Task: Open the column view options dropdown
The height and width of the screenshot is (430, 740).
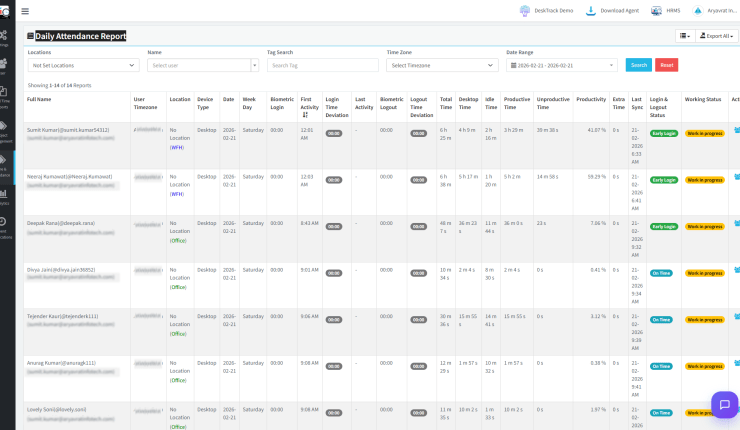Action: pyautogui.click(x=685, y=36)
